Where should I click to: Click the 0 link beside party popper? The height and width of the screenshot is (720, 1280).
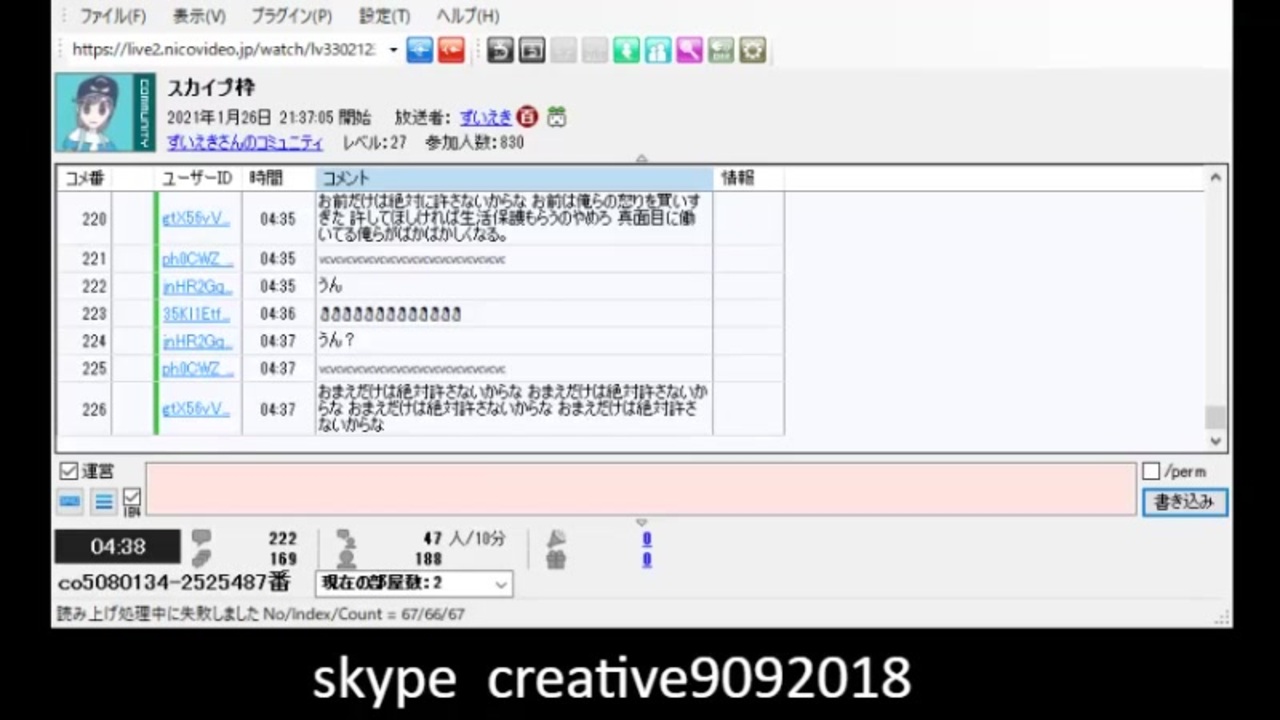[646, 539]
